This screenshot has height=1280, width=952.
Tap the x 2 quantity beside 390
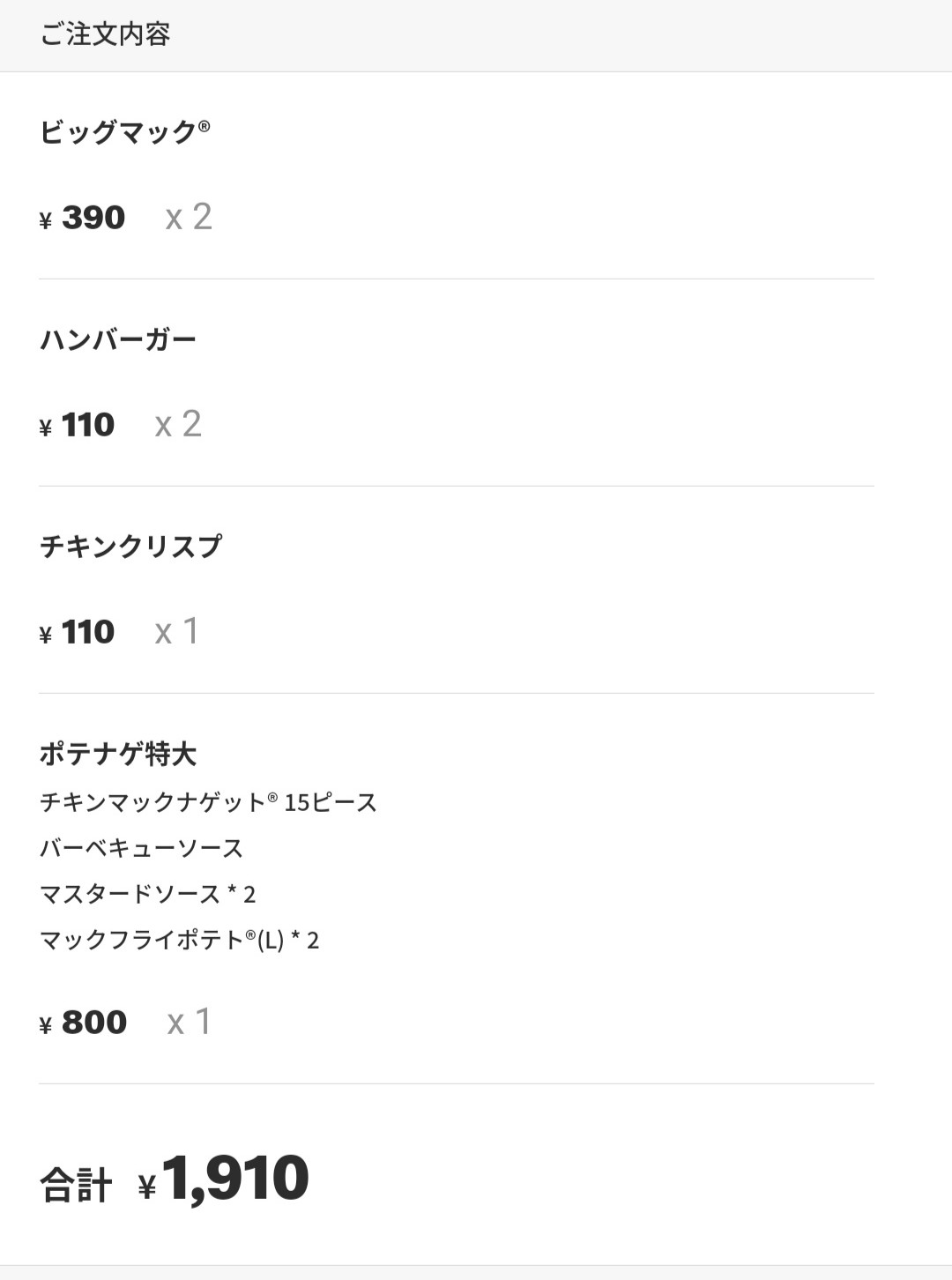pyautogui.click(x=189, y=217)
